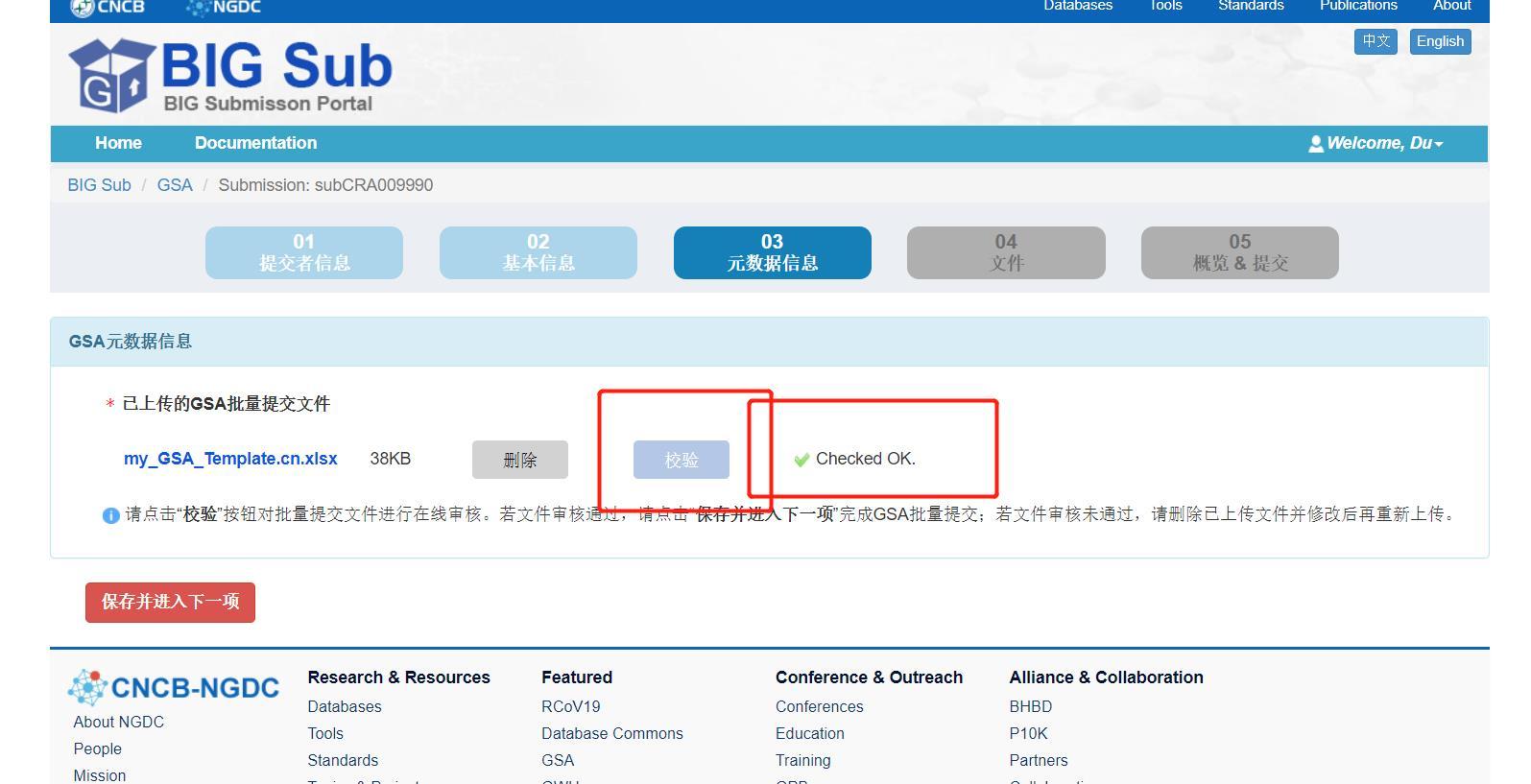Click the user avatar icon beside Welcome
Image resolution: width=1531 pixels, height=784 pixels.
pos(1315,144)
